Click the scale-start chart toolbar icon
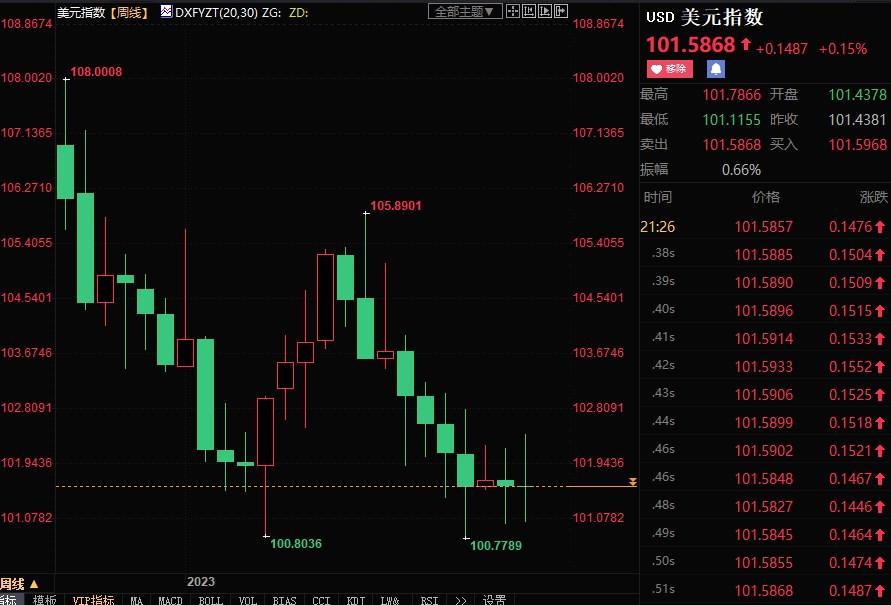 tap(528, 11)
